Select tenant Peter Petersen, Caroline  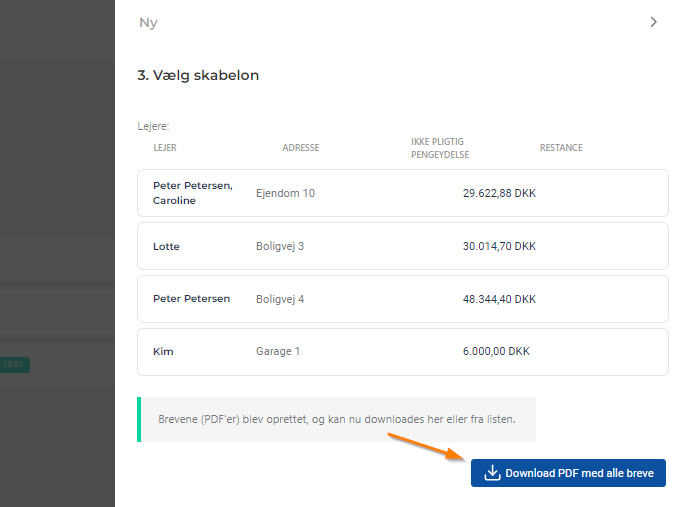coord(192,193)
